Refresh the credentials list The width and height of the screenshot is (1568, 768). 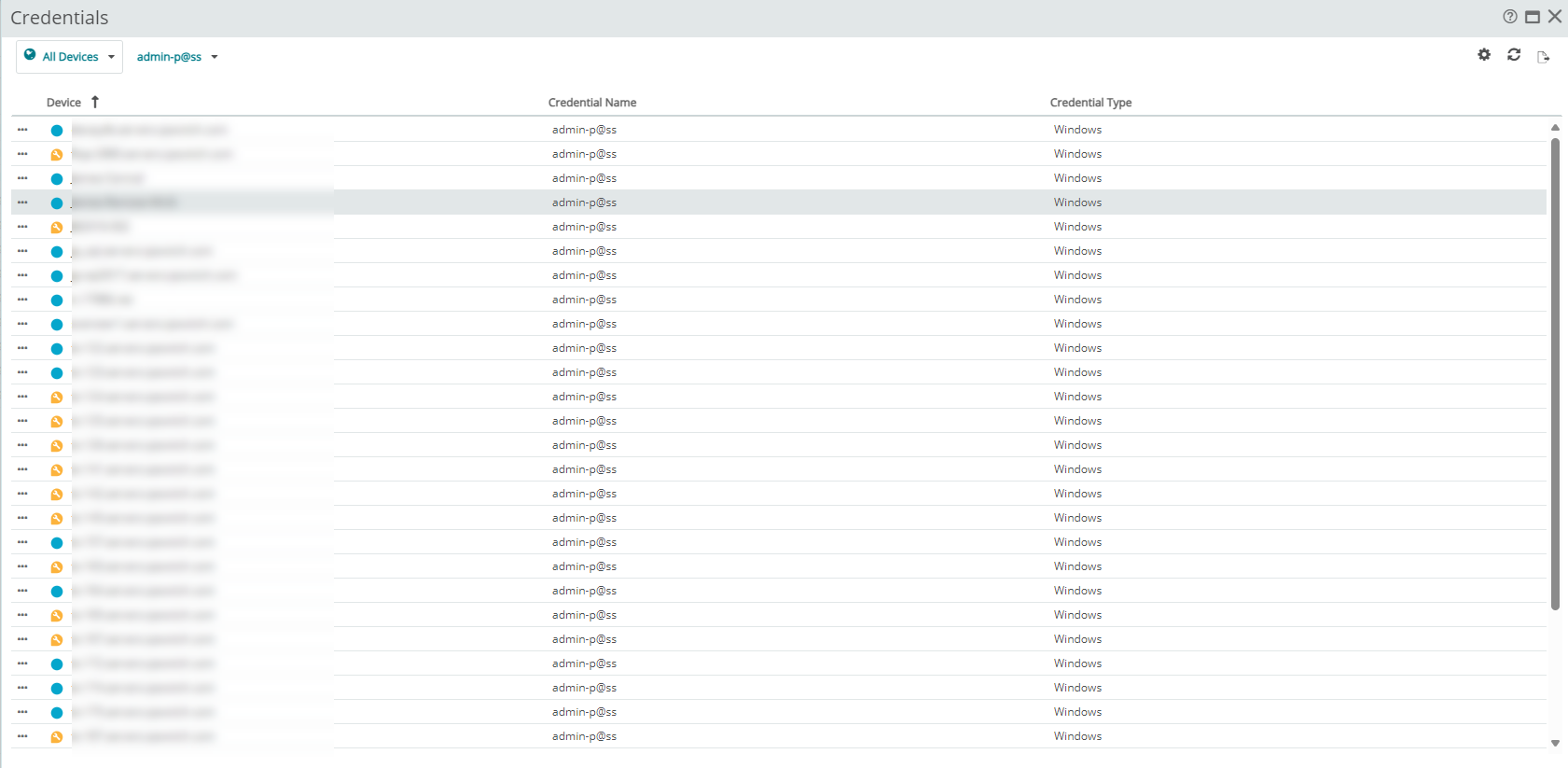1514,55
